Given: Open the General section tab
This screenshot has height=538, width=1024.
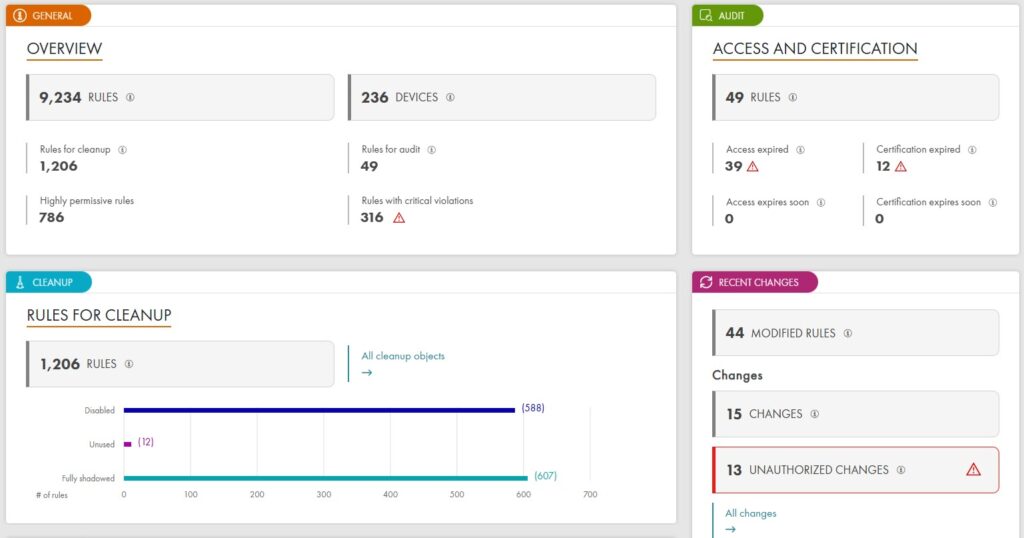Looking at the screenshot, I should pyautogui.click(x=48, y=16).
